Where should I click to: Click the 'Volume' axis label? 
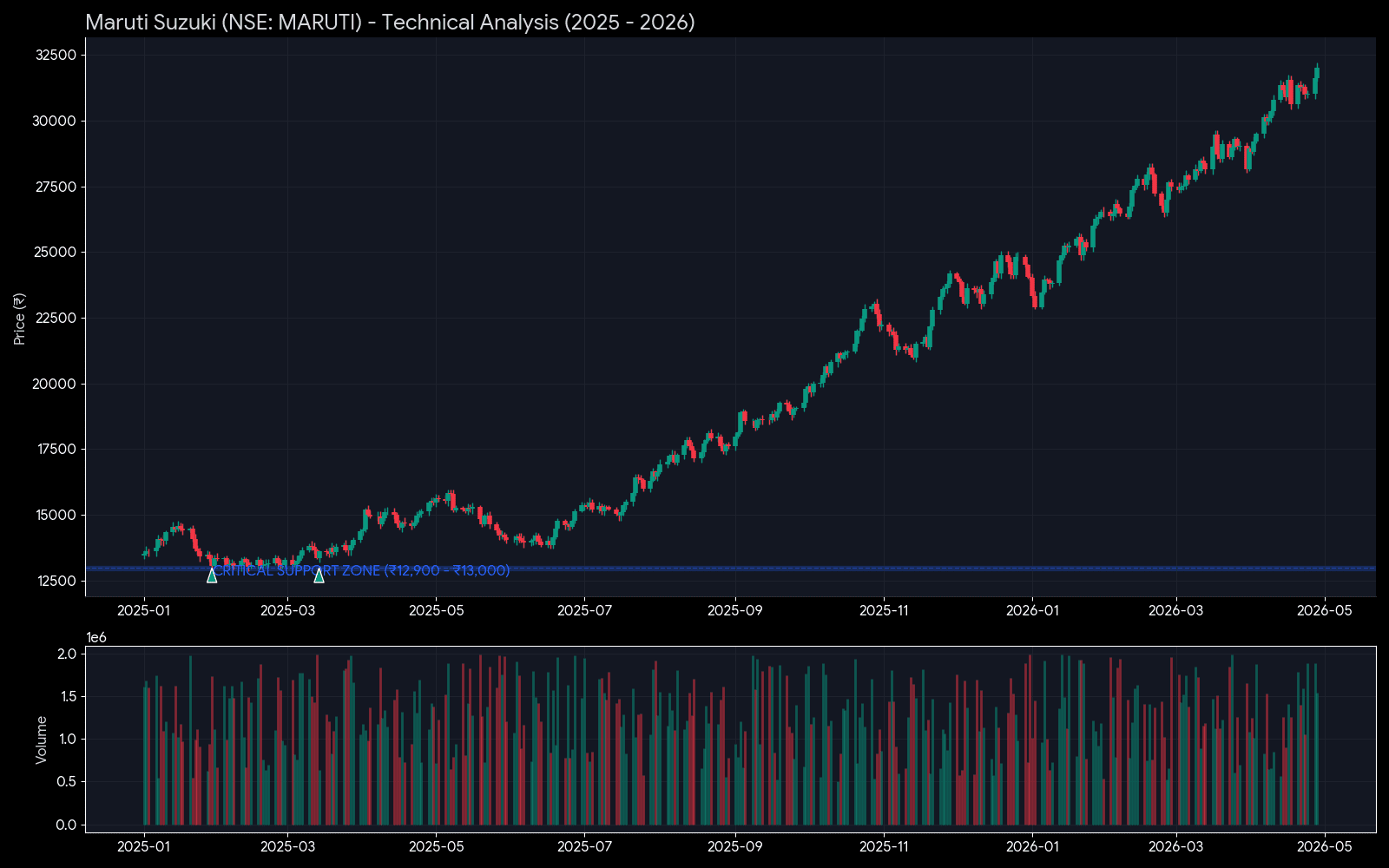pos(41,740)
